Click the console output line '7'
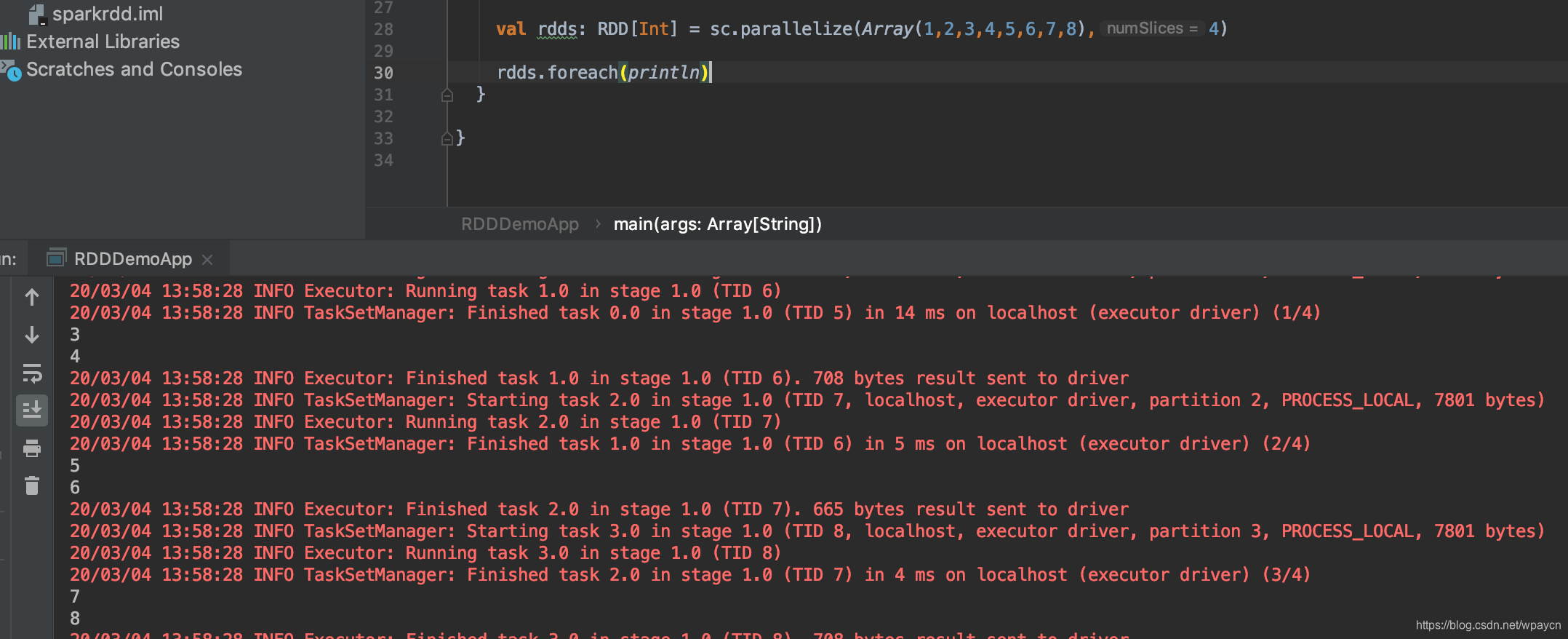 [75, 597]
